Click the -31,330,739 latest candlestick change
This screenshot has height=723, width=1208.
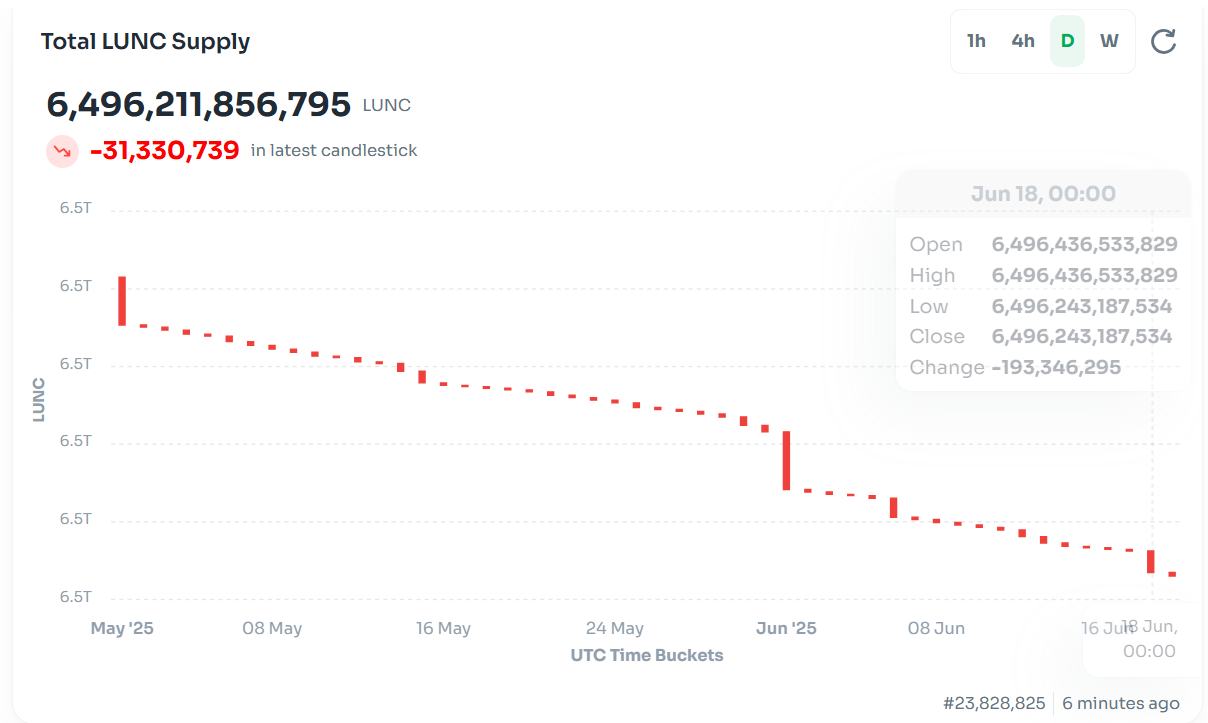pyautogui.click(x=165, y=151)
